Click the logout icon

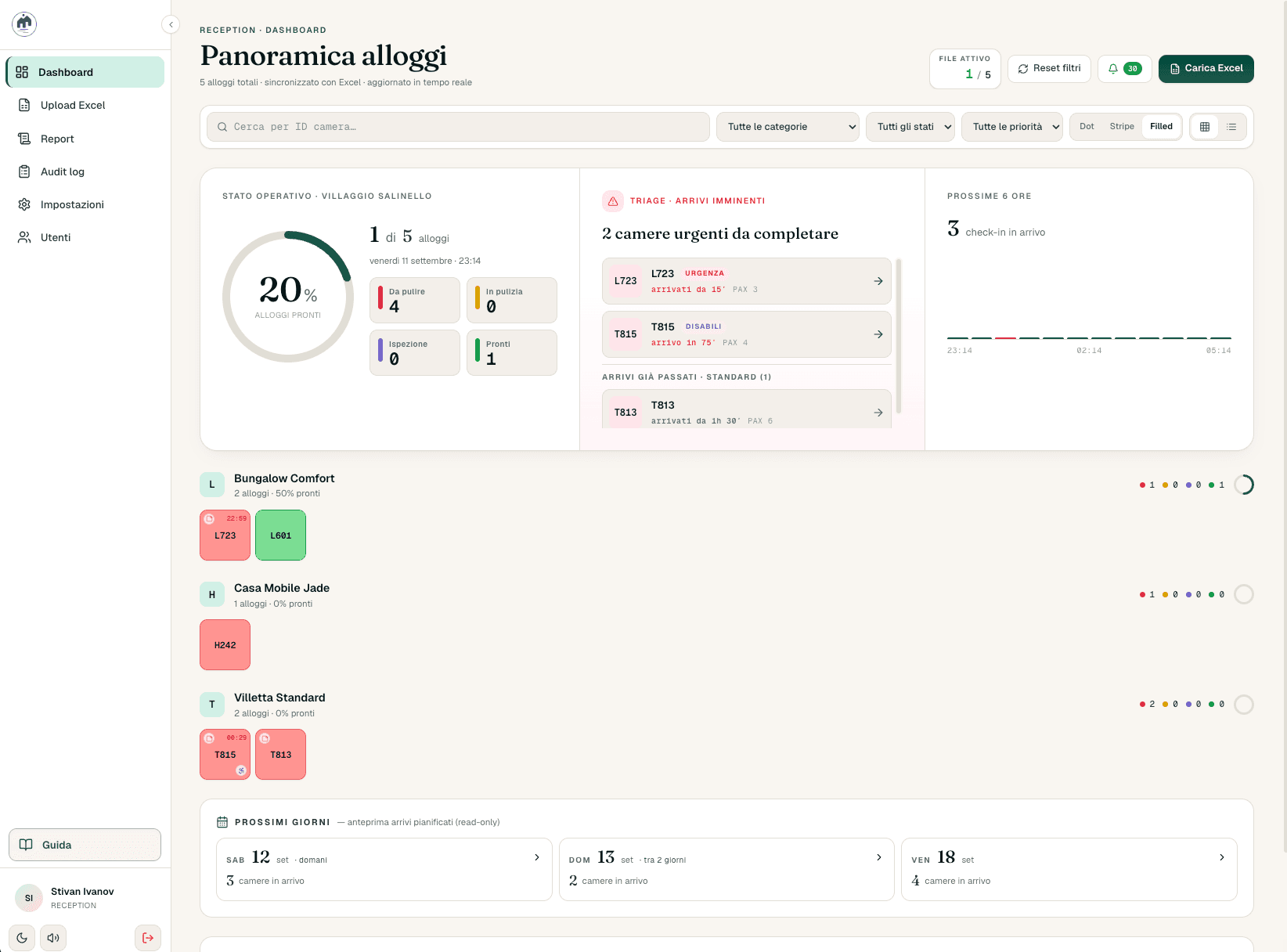click(x=148, y=937)
